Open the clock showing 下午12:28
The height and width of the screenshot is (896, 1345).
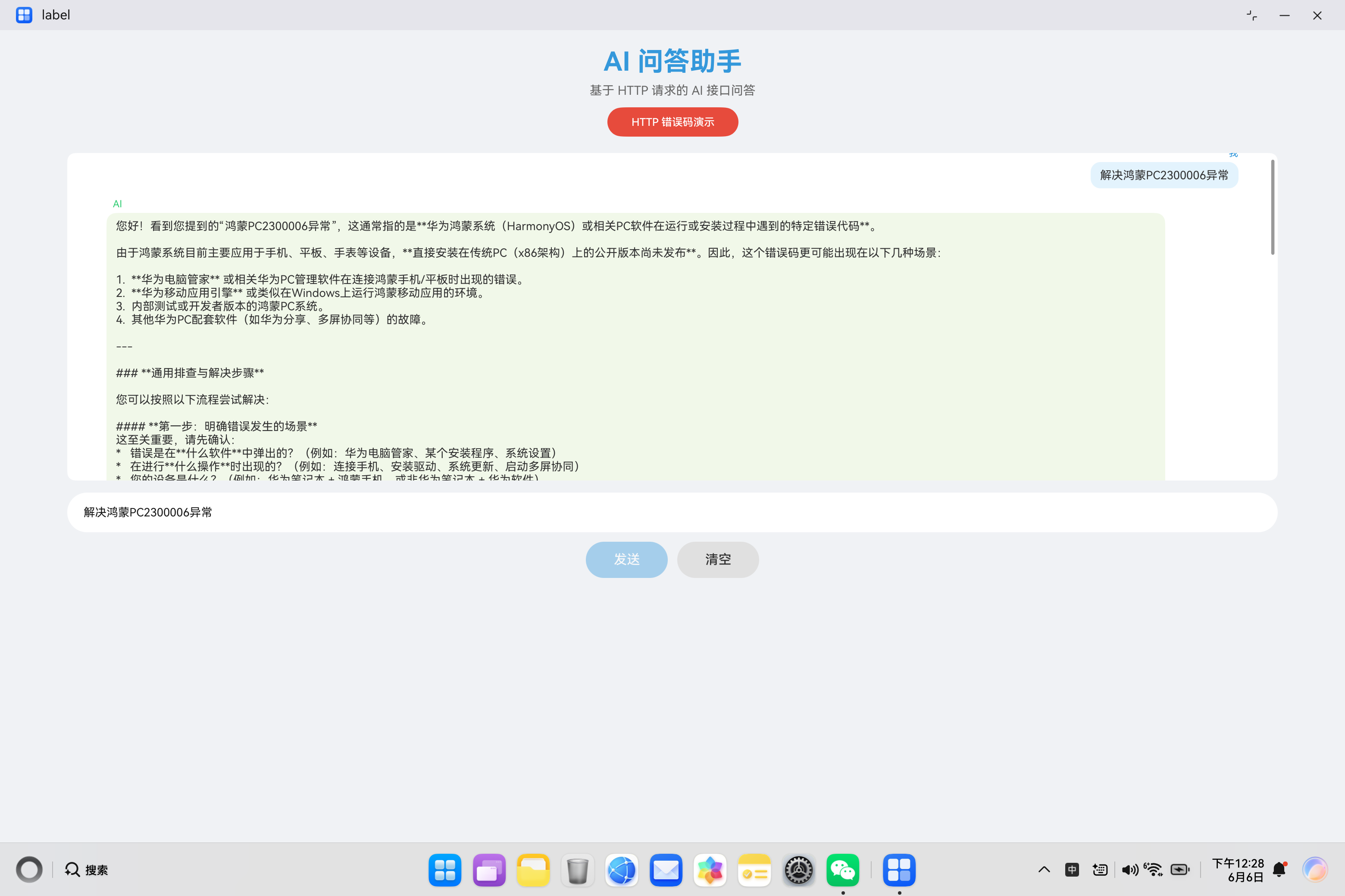pyautogui.click(x=1238, y=870)
